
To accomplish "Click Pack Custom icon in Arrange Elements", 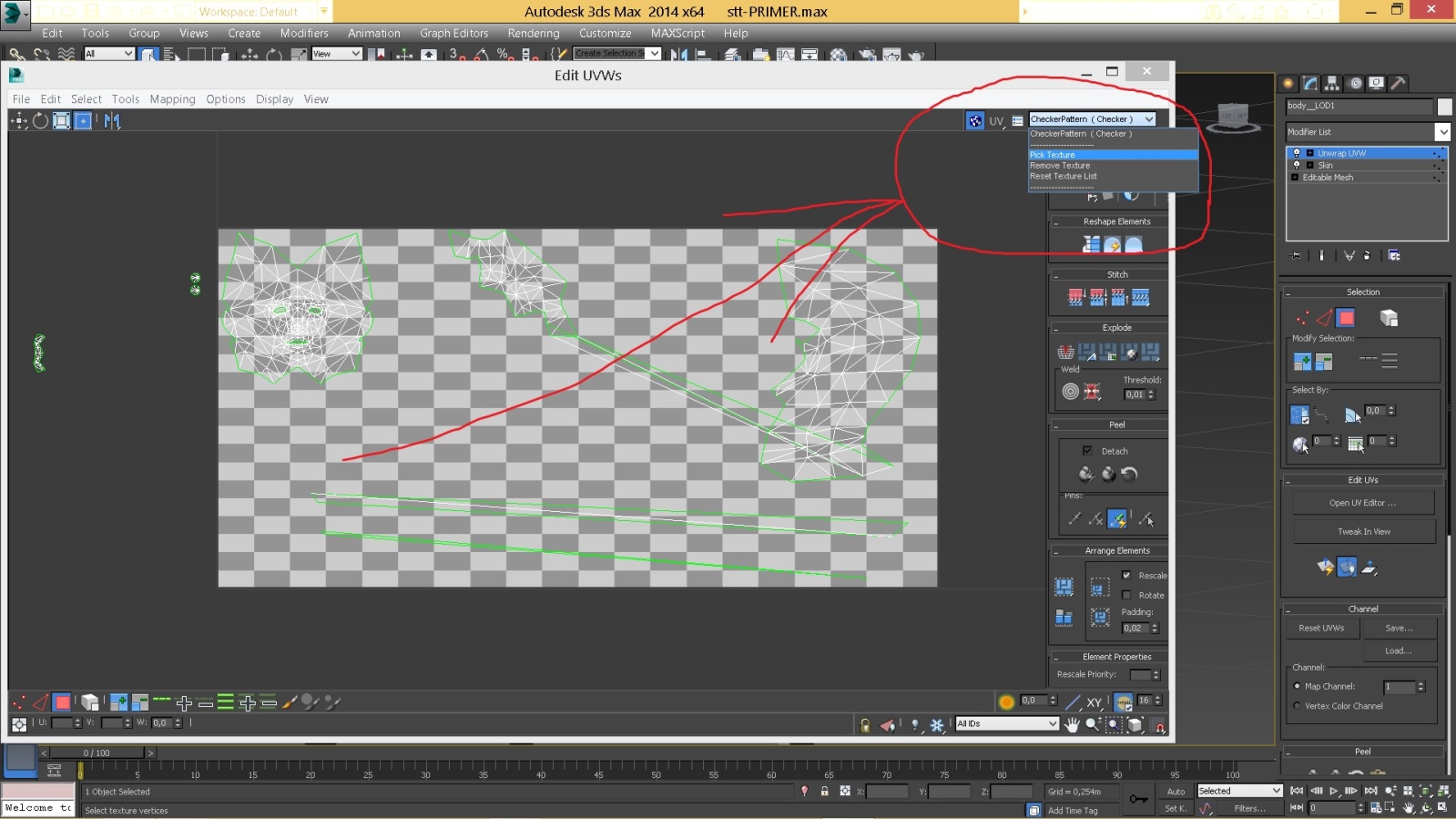I will tap(1064, 587).
